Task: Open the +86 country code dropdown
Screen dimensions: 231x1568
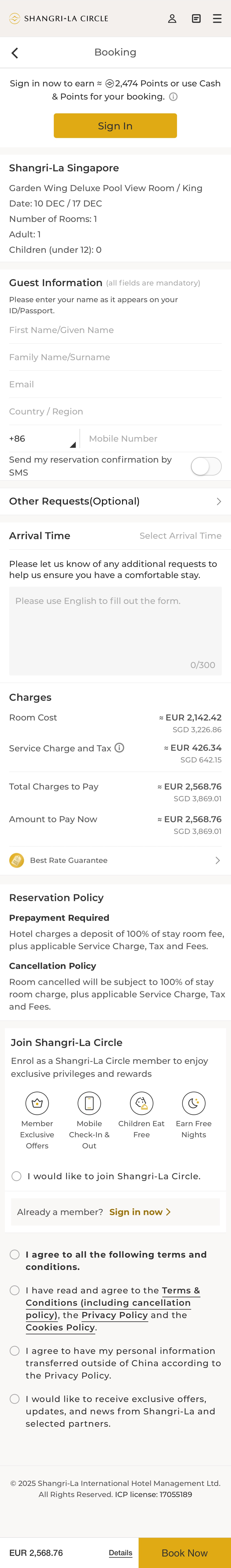Action: (43, 439)
